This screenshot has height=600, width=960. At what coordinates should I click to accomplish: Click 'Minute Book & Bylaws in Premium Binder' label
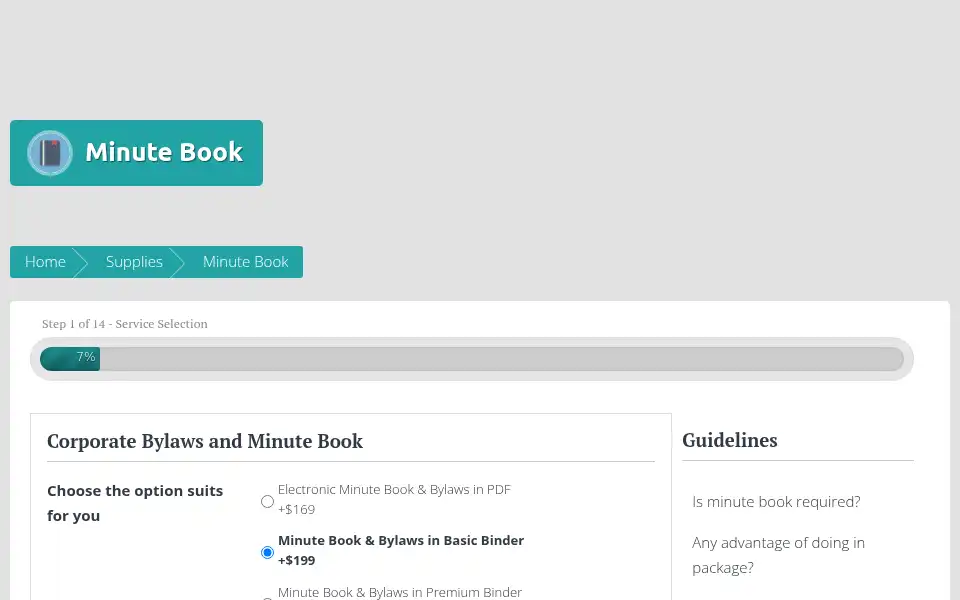pos(400,593)
